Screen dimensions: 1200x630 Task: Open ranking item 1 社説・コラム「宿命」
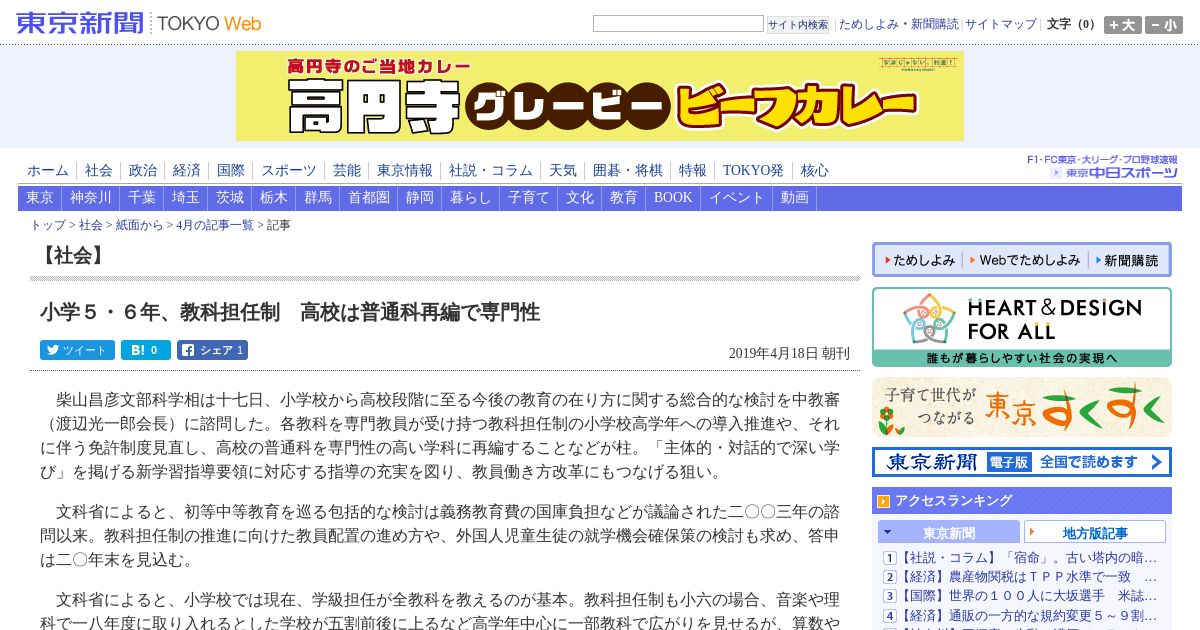click(1028, 558)
